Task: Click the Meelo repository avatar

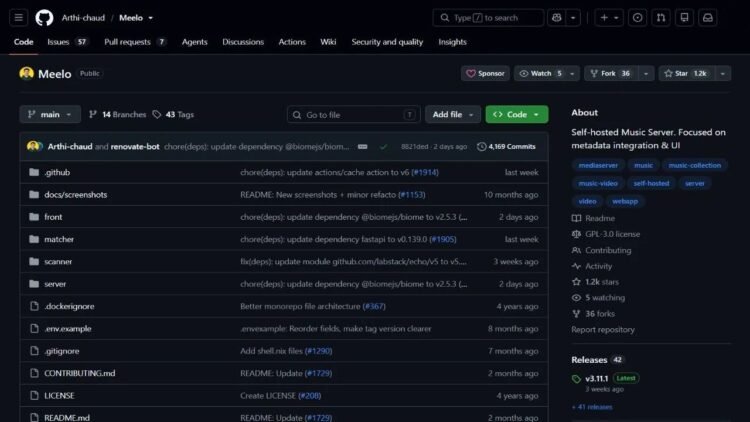Action: point(26,73)
